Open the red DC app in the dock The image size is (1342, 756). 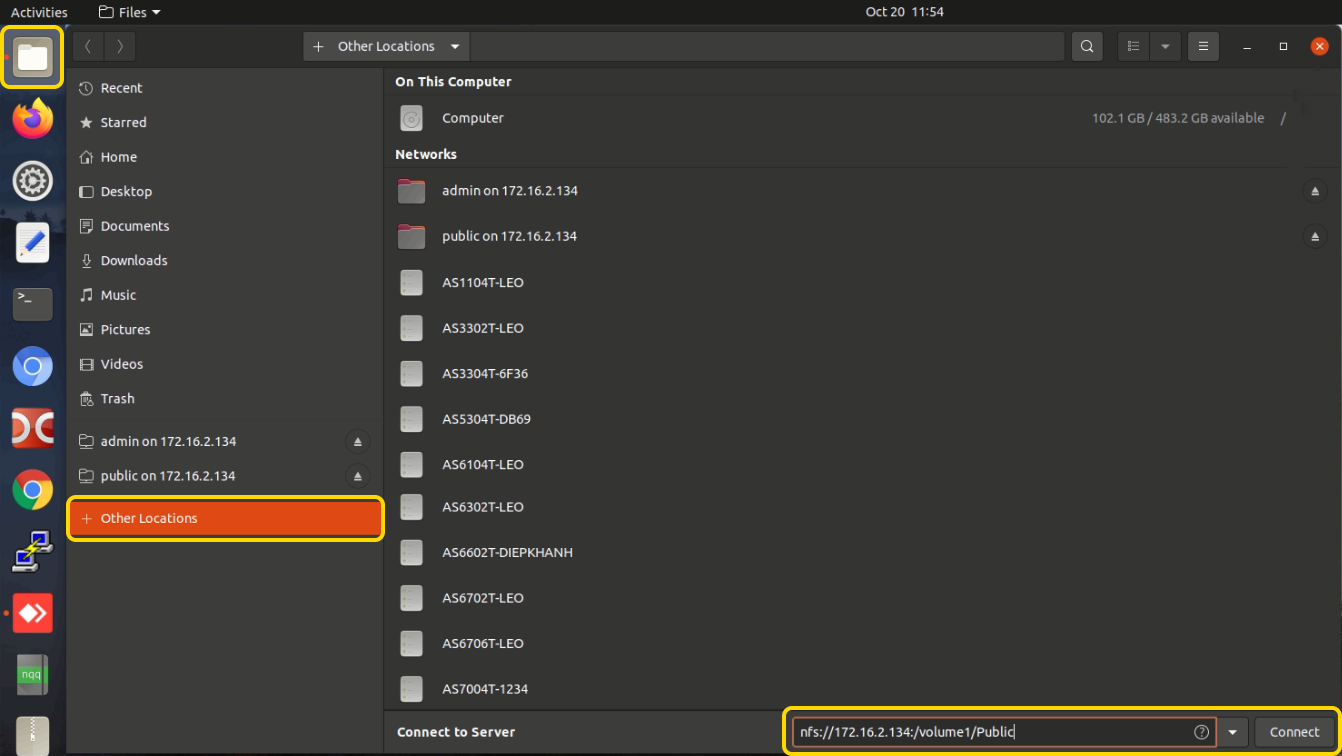pos(32,428)
